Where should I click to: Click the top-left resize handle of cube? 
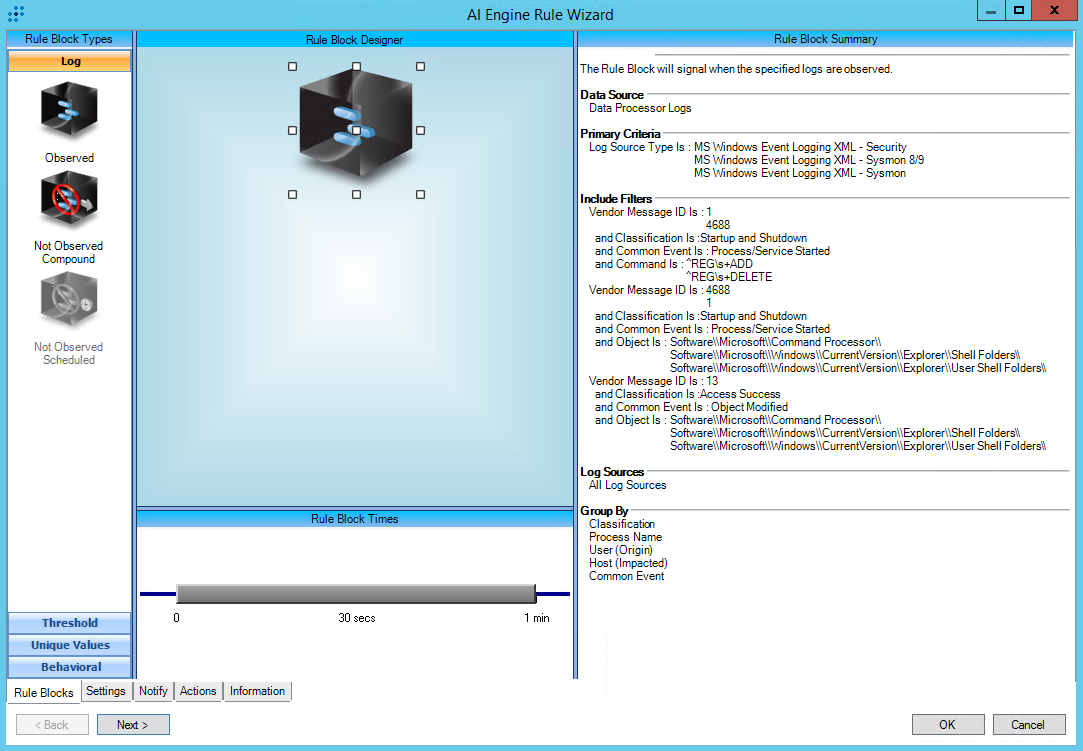(x=292, y=66)
